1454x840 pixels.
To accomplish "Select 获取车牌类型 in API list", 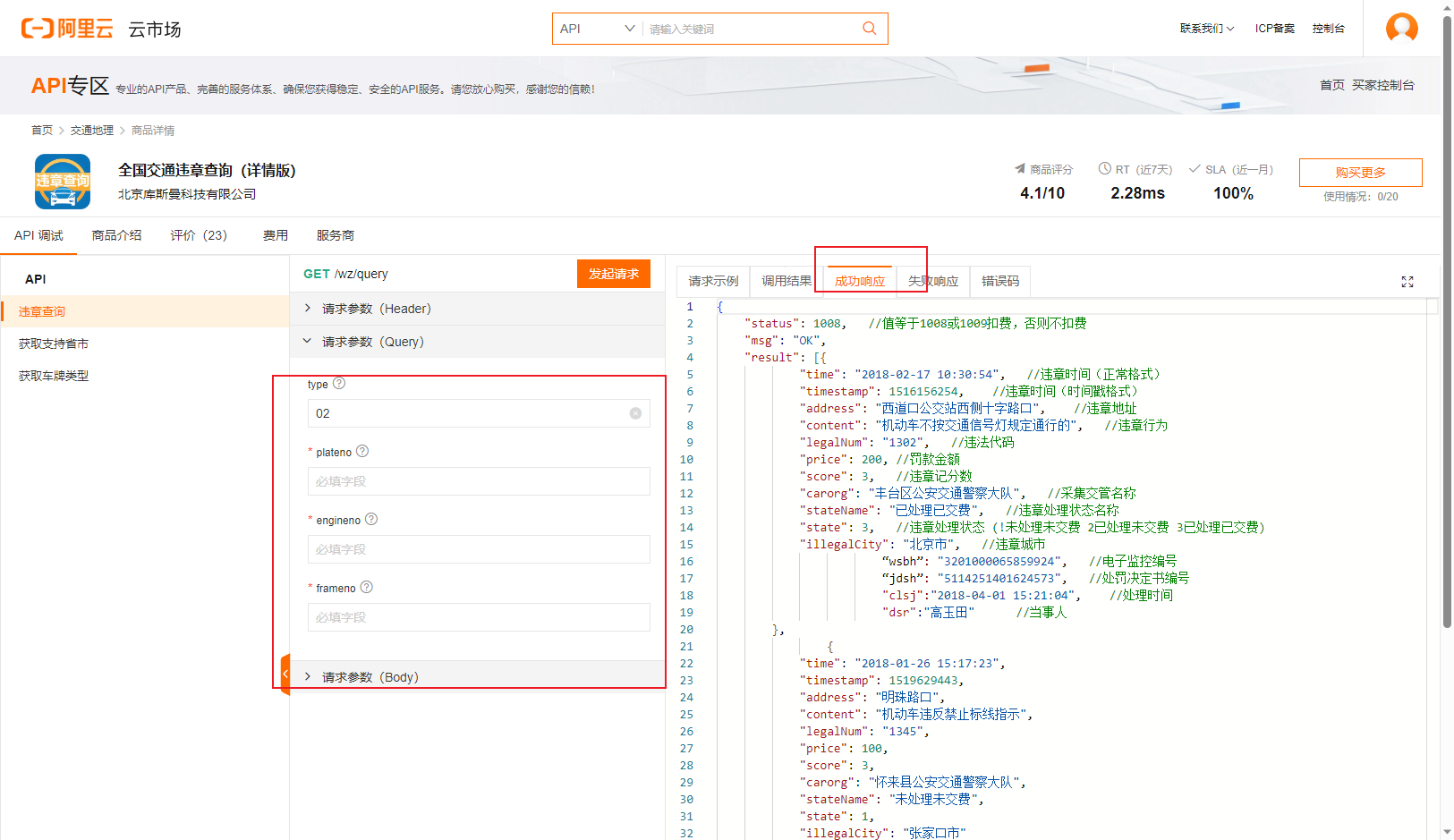I will pos(145,376).
